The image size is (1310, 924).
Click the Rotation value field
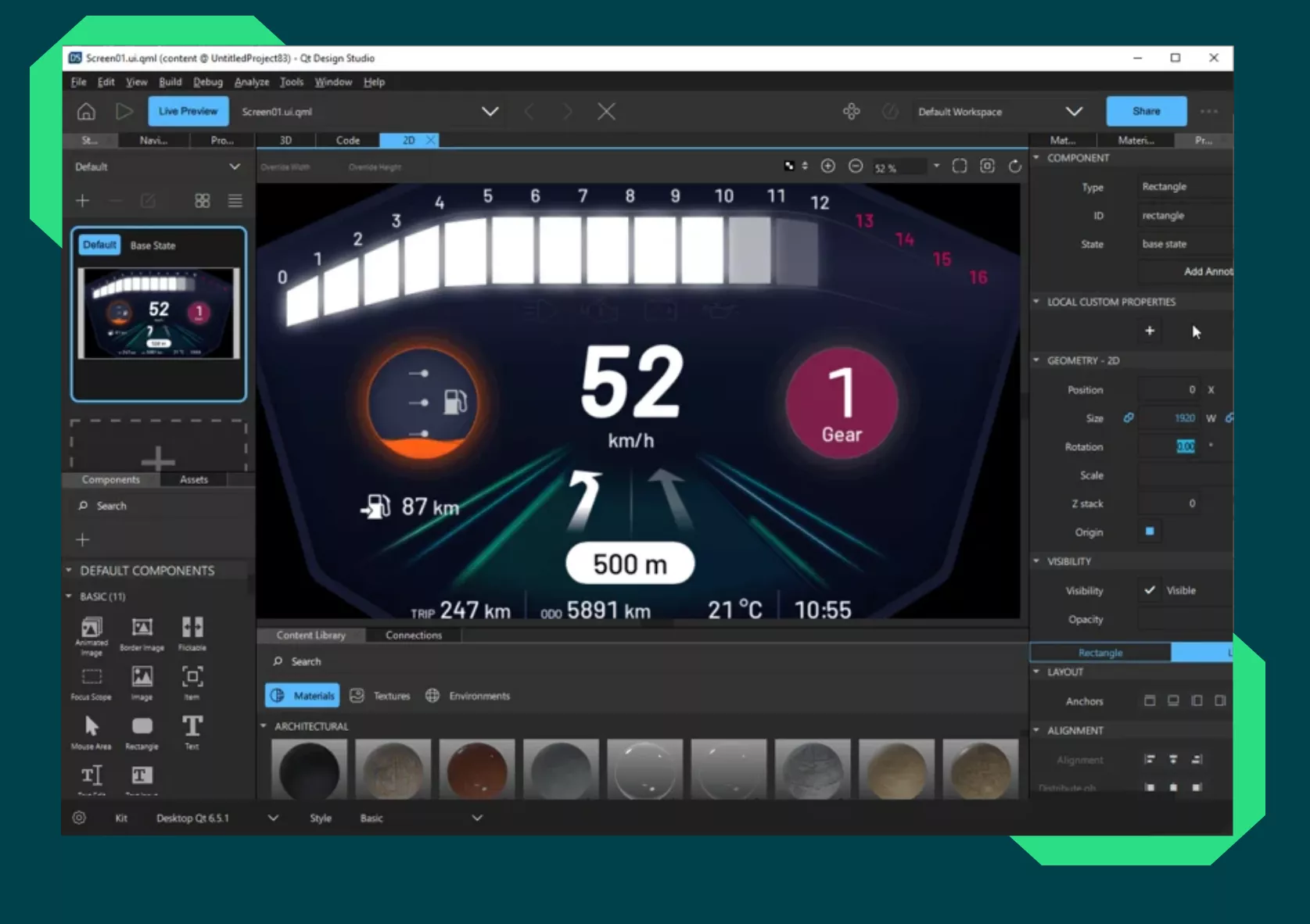1168,446
